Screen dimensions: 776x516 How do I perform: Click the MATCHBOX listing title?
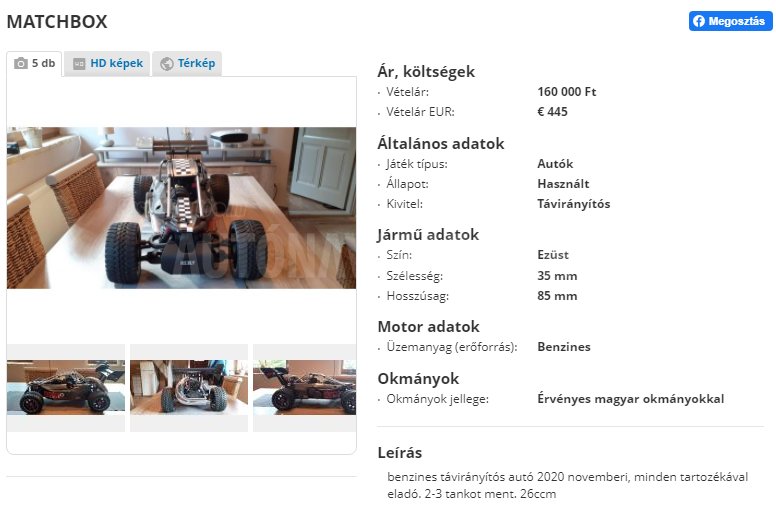tap(57, 22)
